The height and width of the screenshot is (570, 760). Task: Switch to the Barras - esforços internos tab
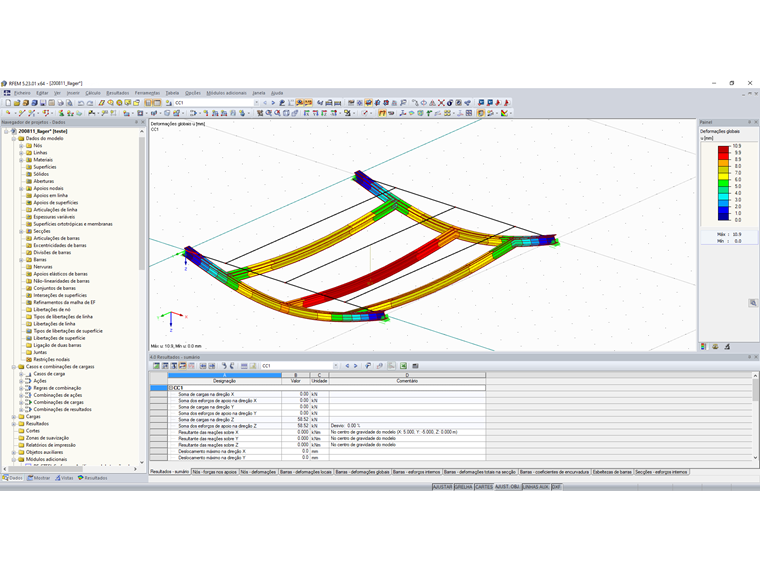pyautogui.click(x=417, y=472)
